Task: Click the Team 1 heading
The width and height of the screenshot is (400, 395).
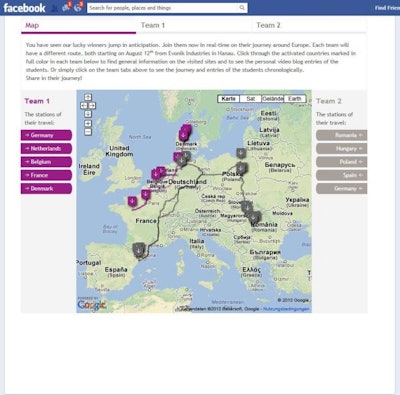Action: tap(37, 101)
